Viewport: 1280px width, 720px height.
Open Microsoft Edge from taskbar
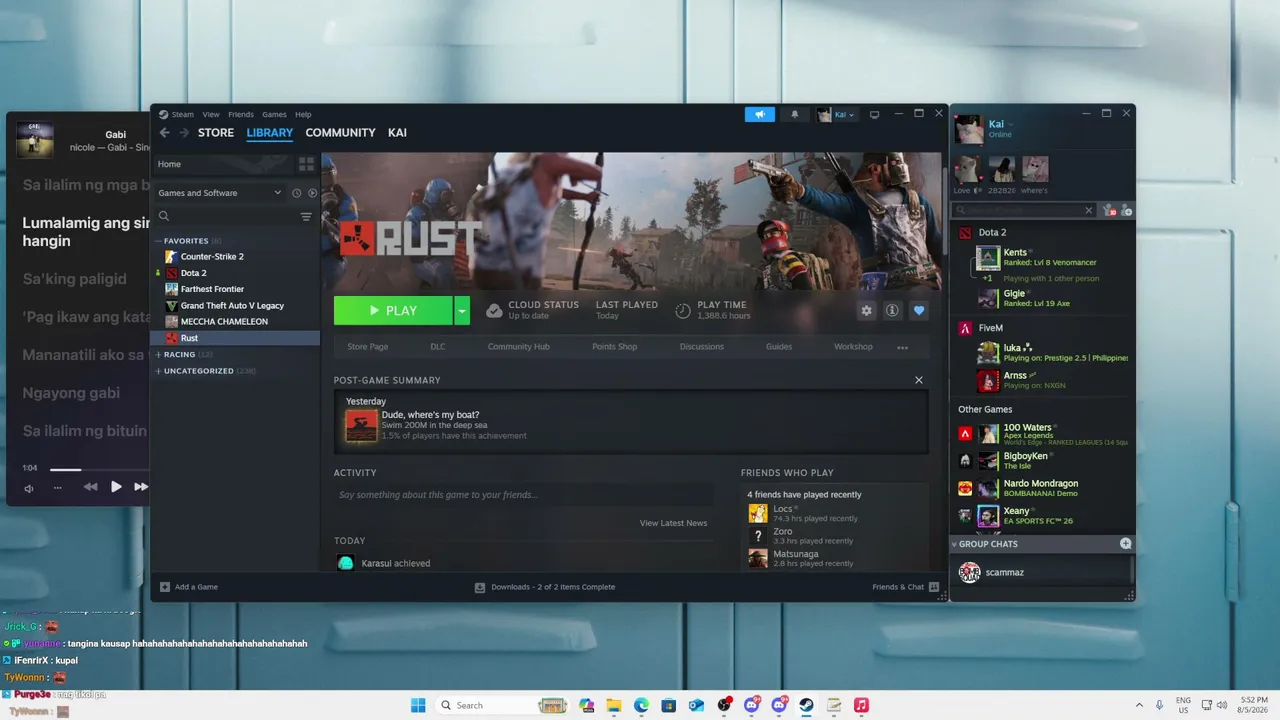click(641, 705)
